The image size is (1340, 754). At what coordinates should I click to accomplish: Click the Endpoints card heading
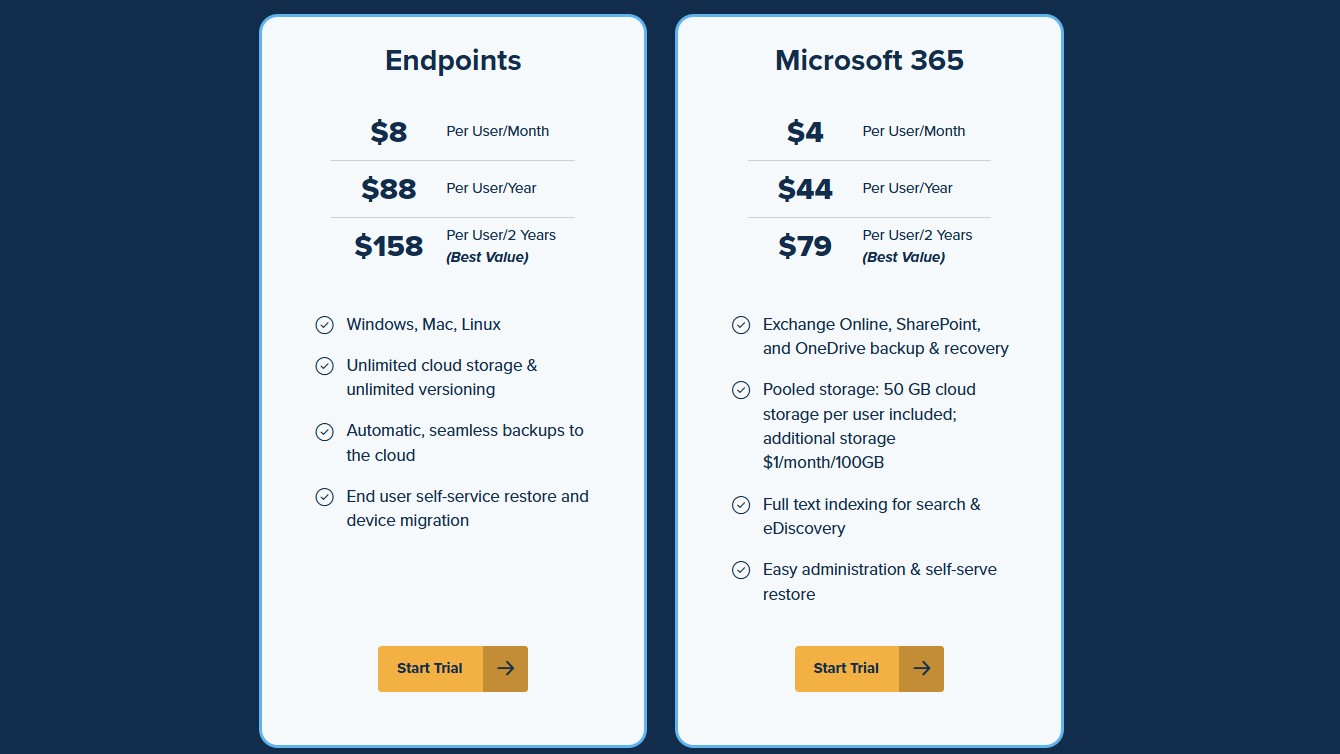pos(452,60)
